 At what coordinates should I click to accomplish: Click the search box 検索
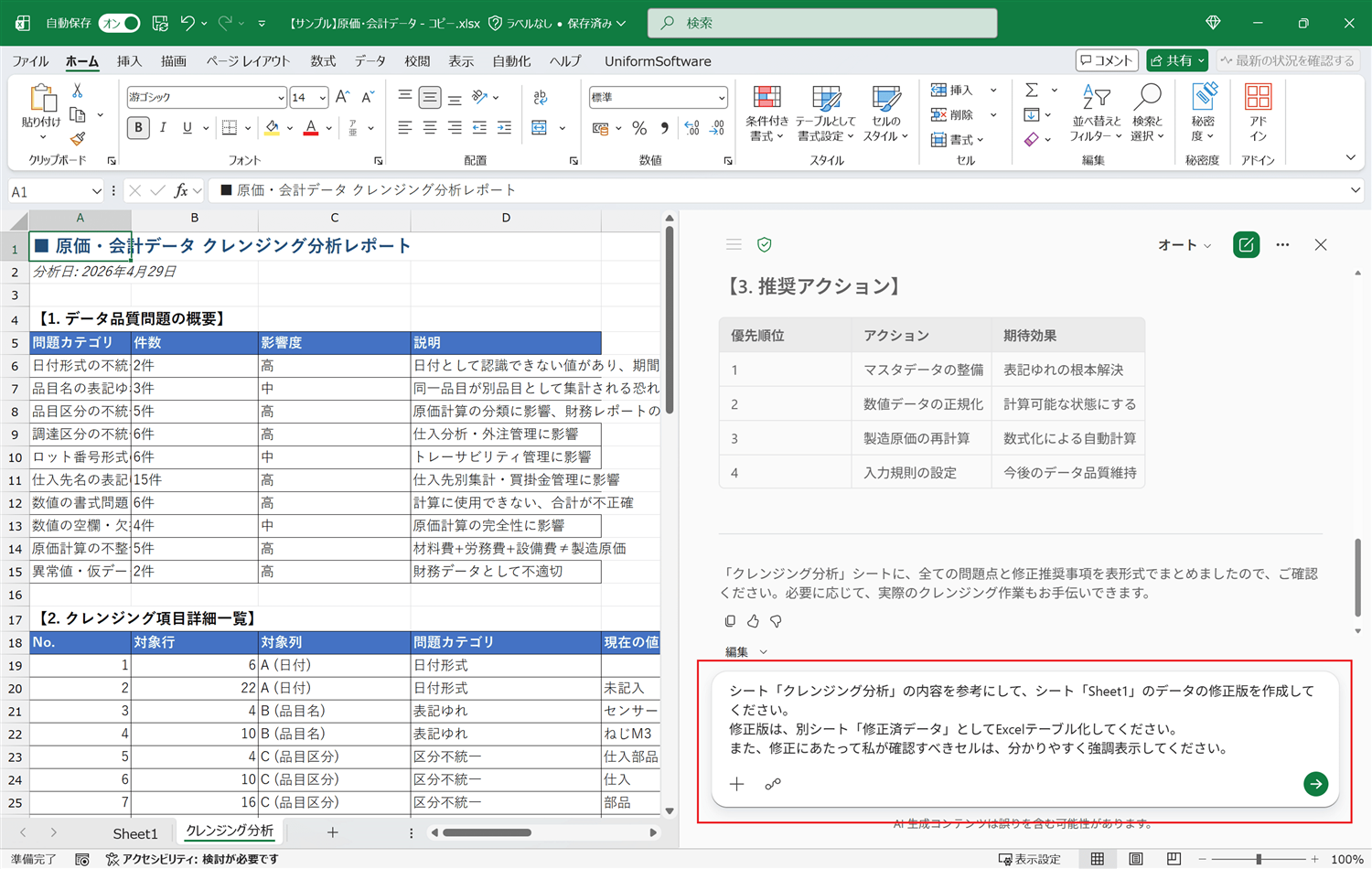tap(822, 23)
